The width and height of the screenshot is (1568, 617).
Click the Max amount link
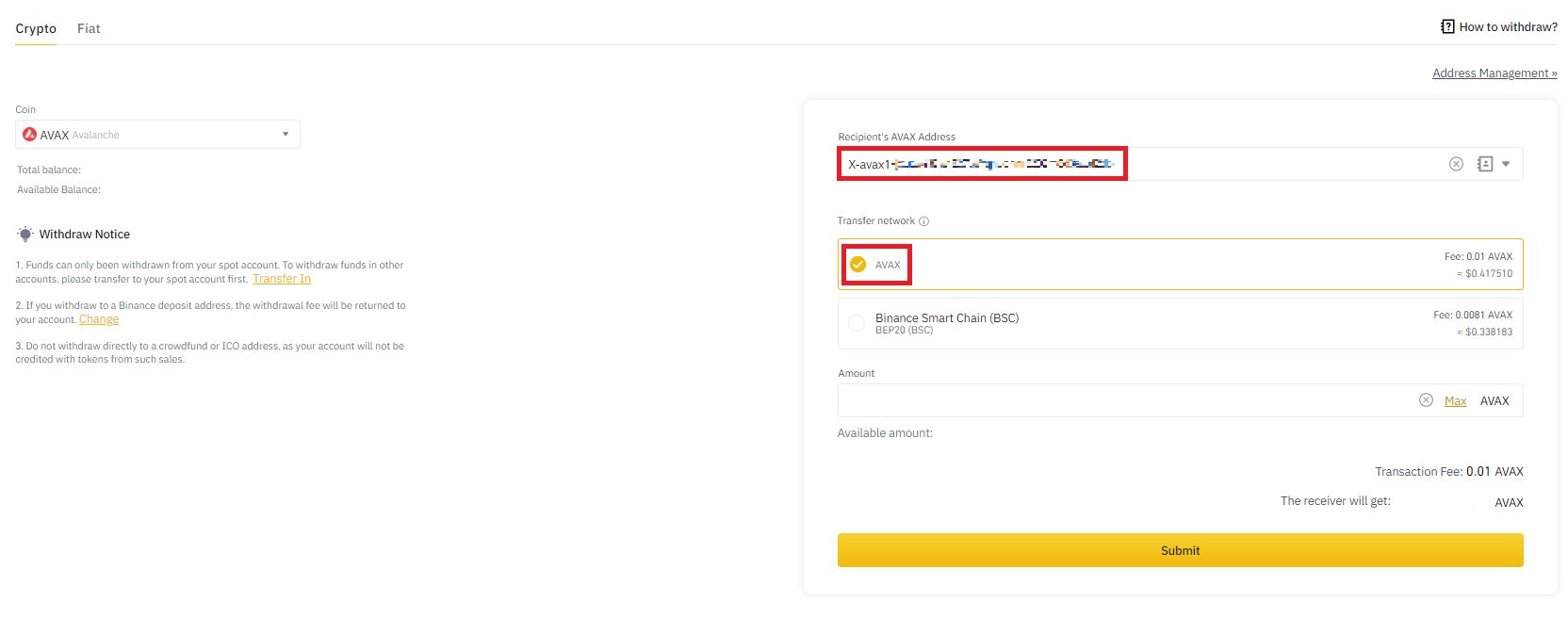(1455, 401)
